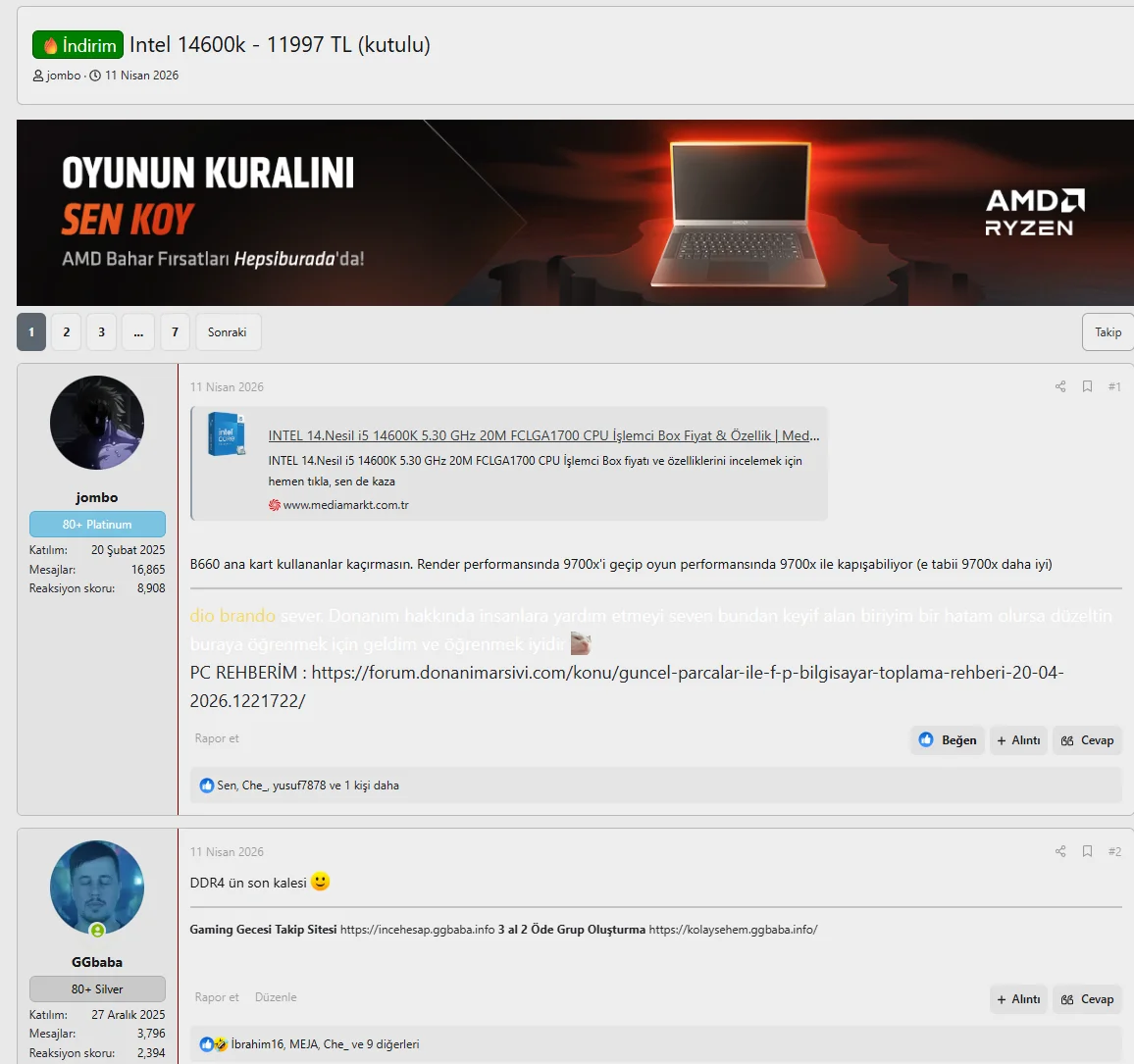This screenshot has height=1064, width=1134.
Task: Open post number #1 permalink
Action: [x=1114, y=386]
